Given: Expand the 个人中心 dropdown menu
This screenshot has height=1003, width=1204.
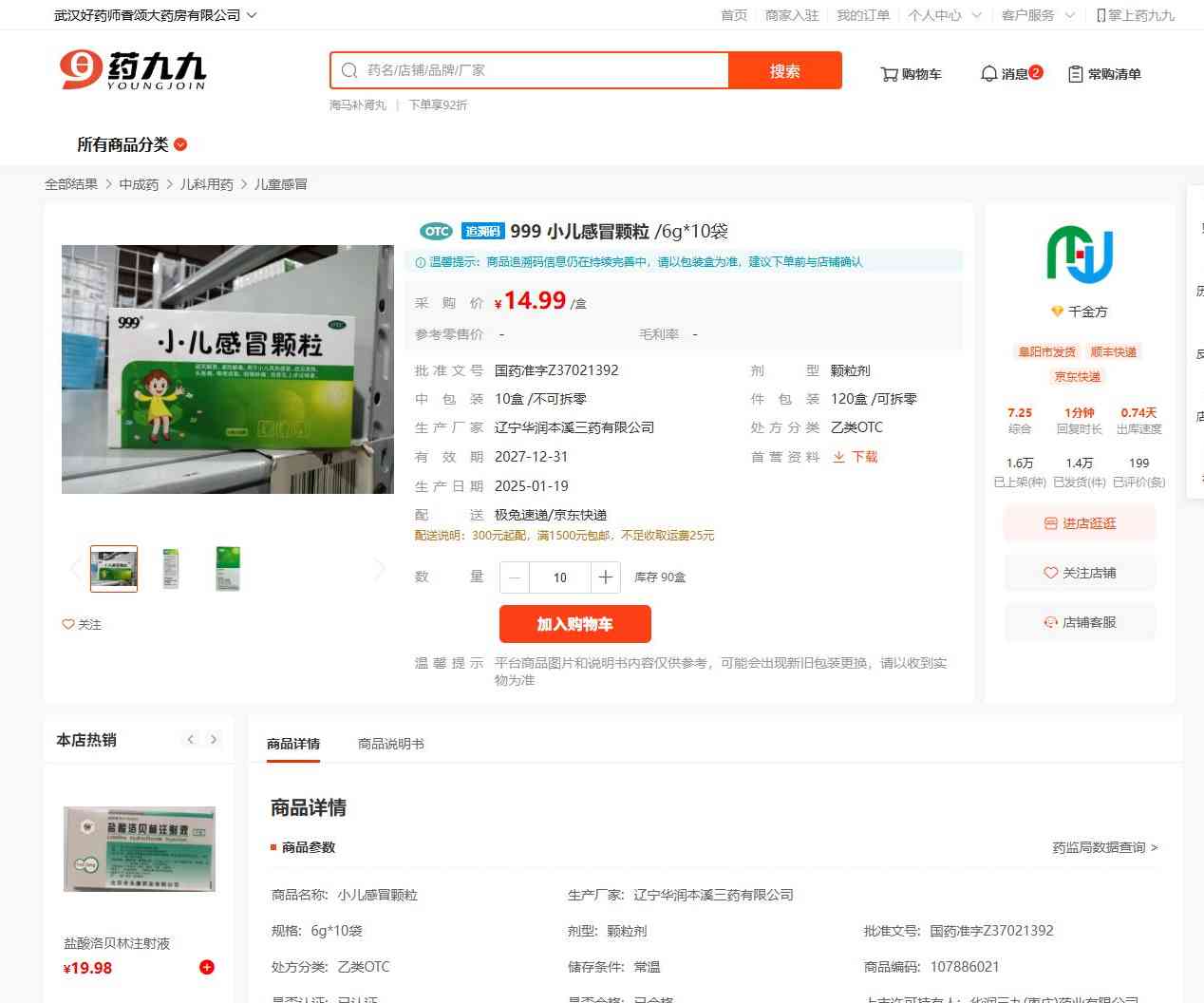Looking at the screenshot, I should tap(944, 15).
